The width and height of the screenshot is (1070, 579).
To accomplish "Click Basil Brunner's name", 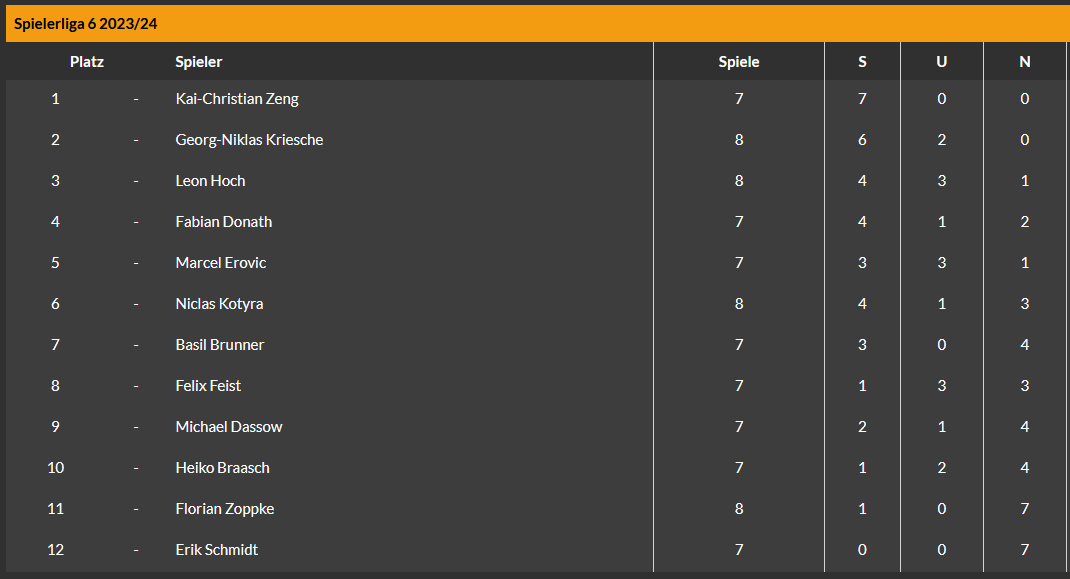I will 220,345.
